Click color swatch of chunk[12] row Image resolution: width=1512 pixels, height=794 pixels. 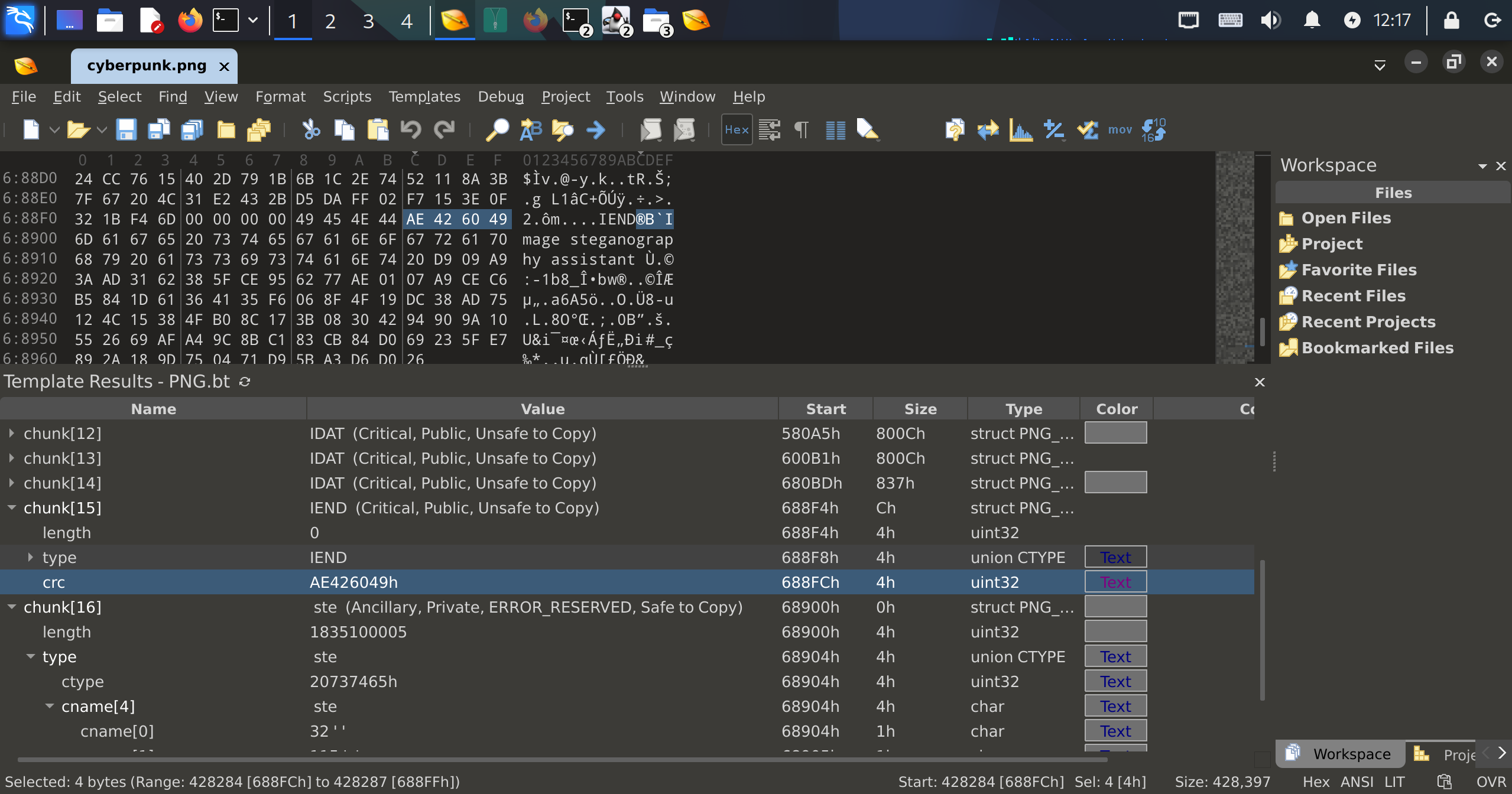1115,433
